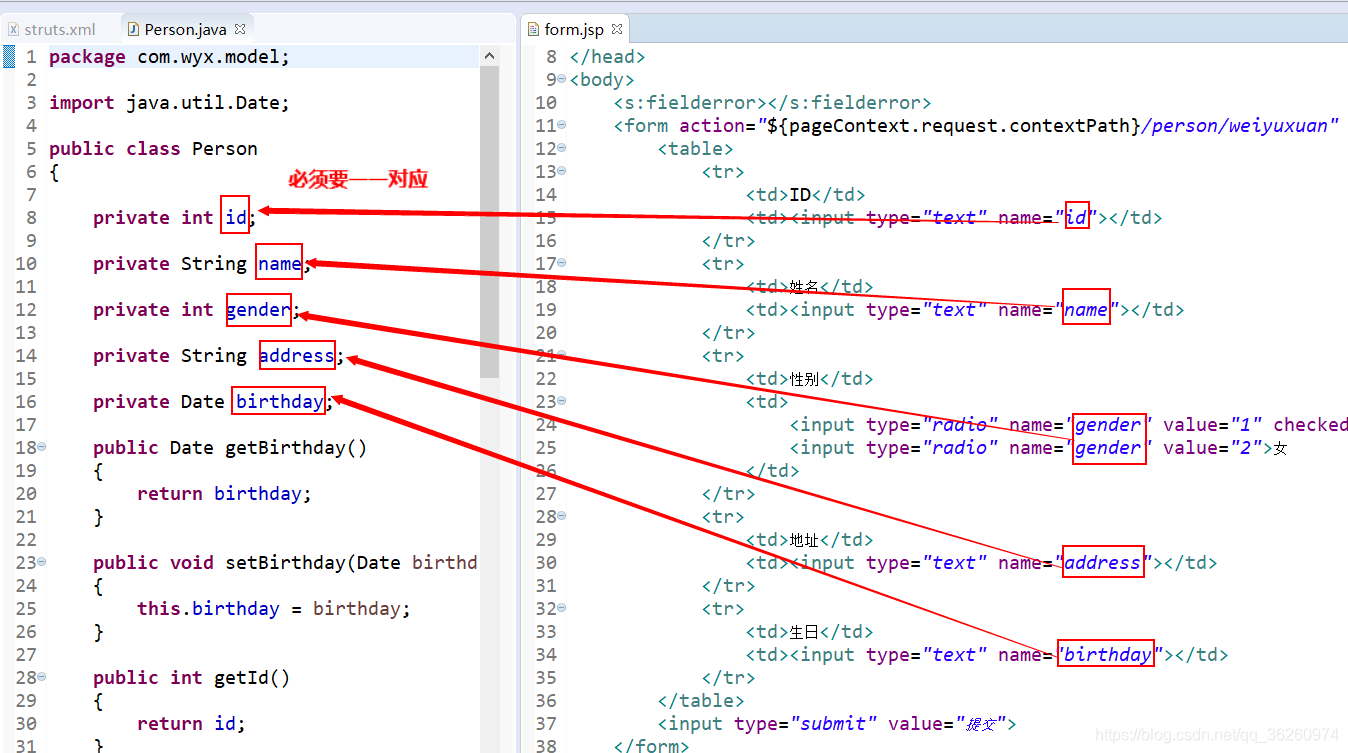Click the '</head>' closing tag

click(607, 57)
